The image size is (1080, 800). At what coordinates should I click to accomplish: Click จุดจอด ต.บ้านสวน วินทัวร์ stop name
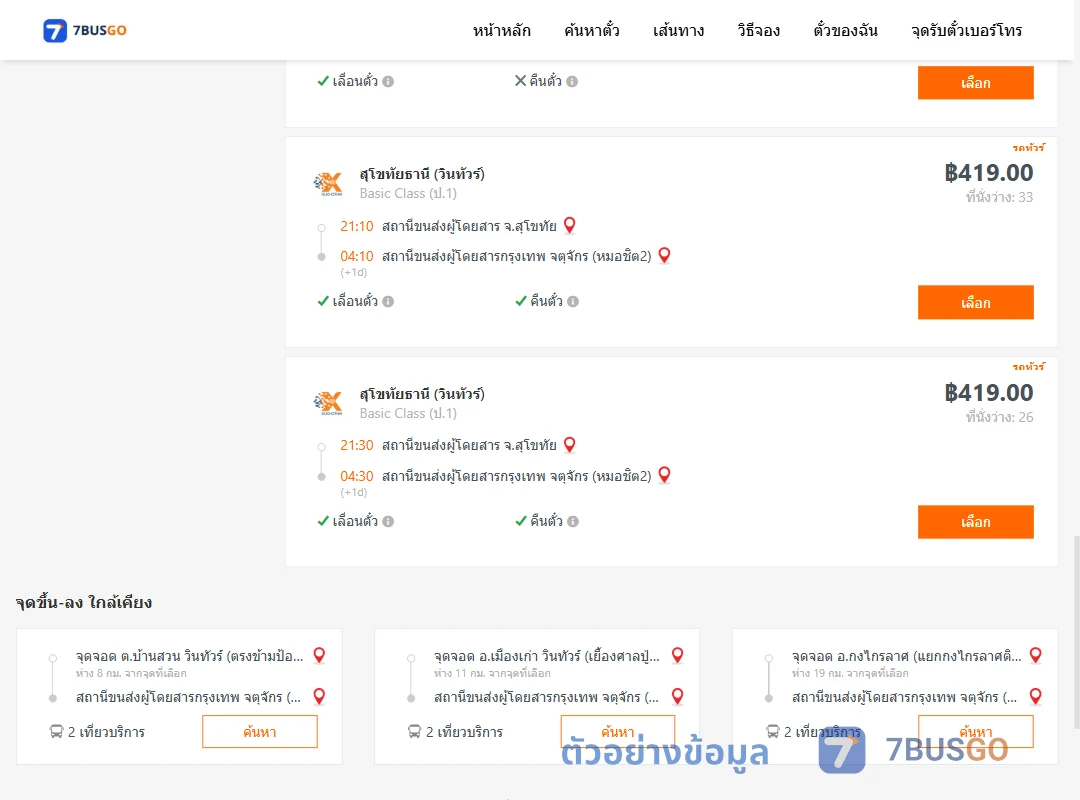(189, 656)
